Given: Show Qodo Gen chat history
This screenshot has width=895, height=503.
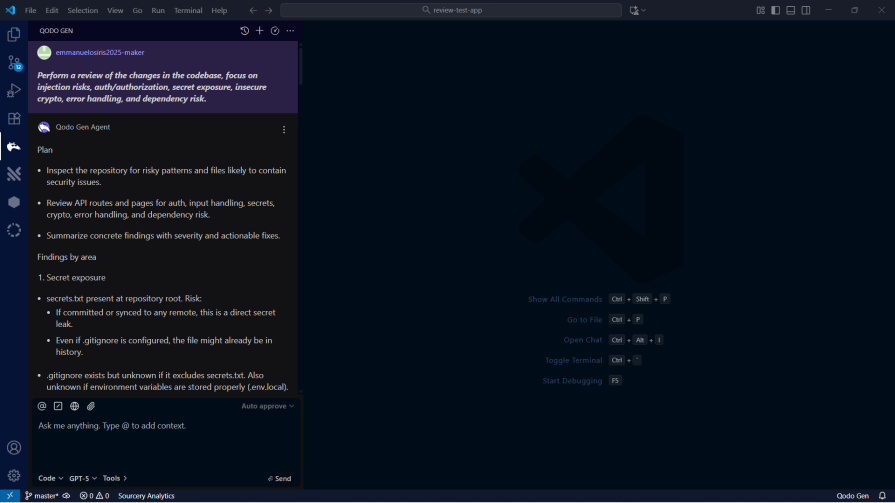Looking at the screenshot, I should [x=245, y=31].
